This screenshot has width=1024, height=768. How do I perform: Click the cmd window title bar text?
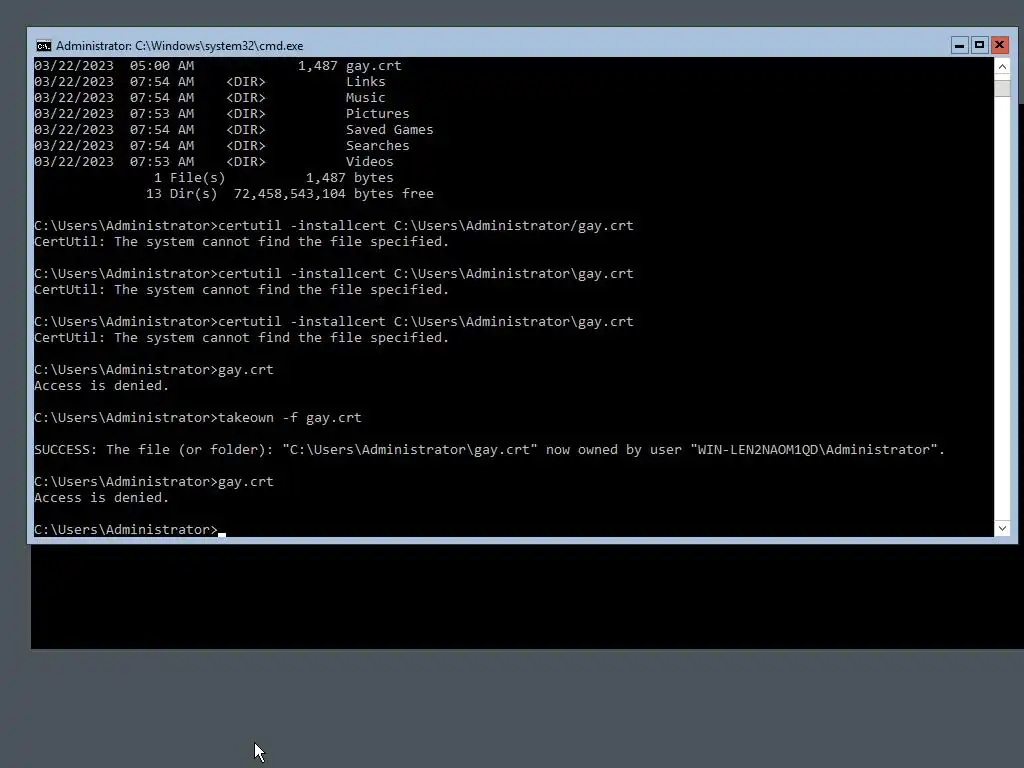pos(180,46)
